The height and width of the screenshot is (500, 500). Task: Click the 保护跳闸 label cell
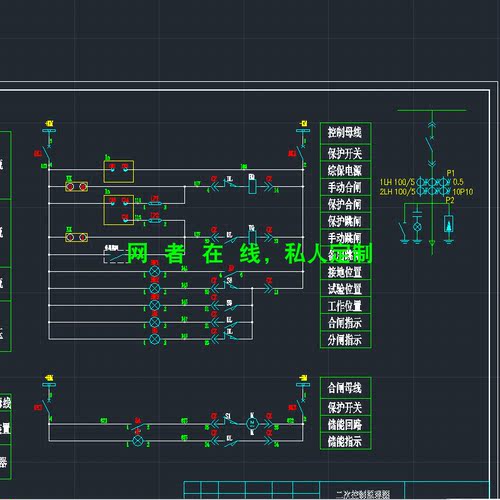(x=346, y=221)
